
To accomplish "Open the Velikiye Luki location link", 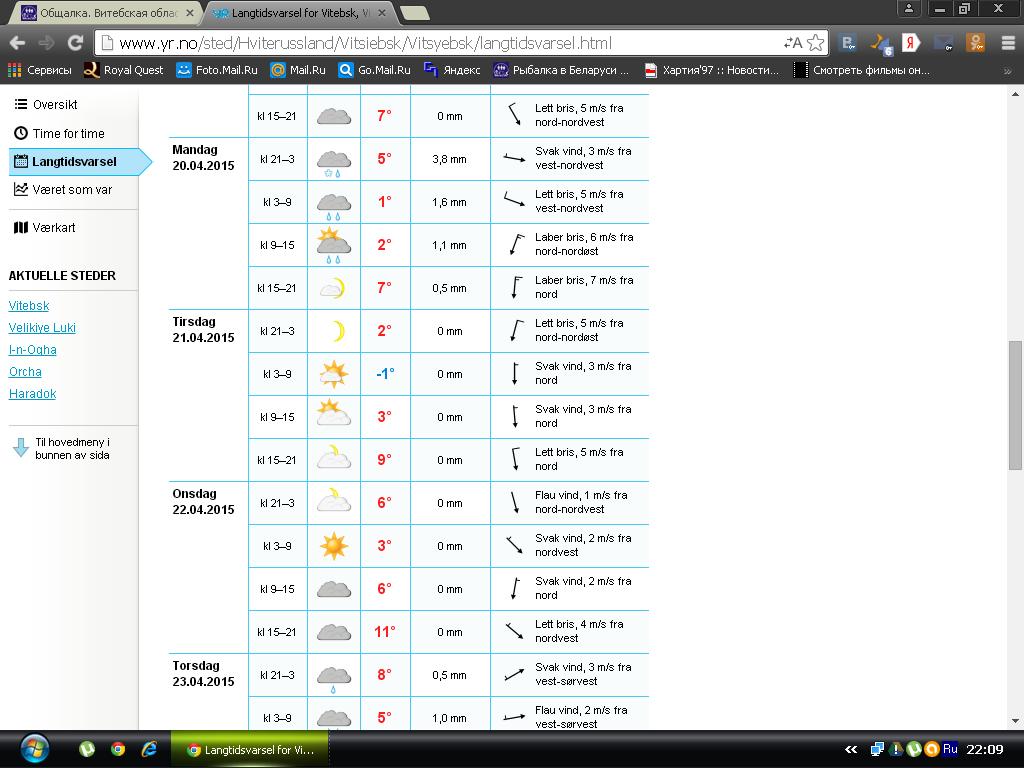I will pos(42,328).
